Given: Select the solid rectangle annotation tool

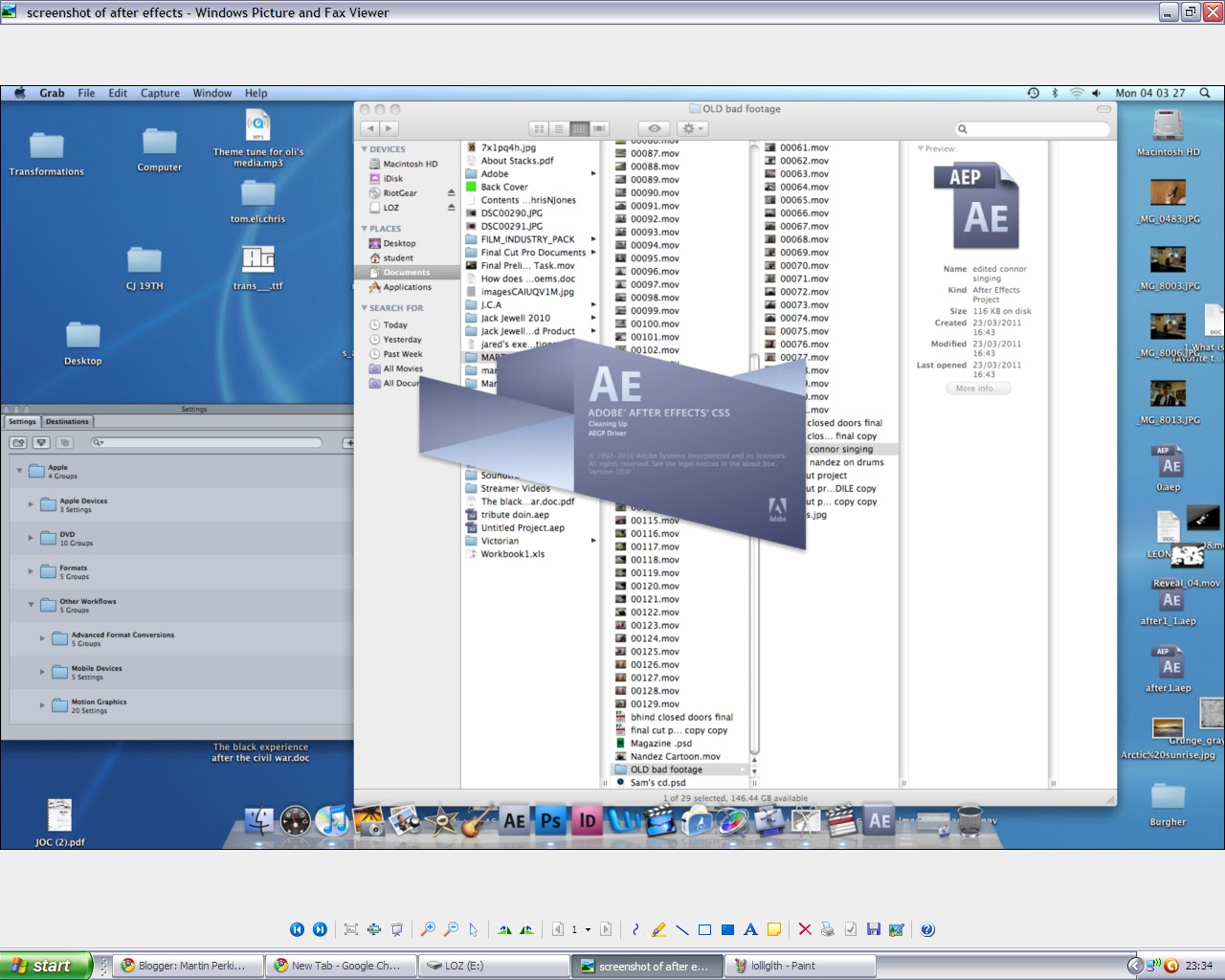Looking at the screenshot, I should (727, 929).
